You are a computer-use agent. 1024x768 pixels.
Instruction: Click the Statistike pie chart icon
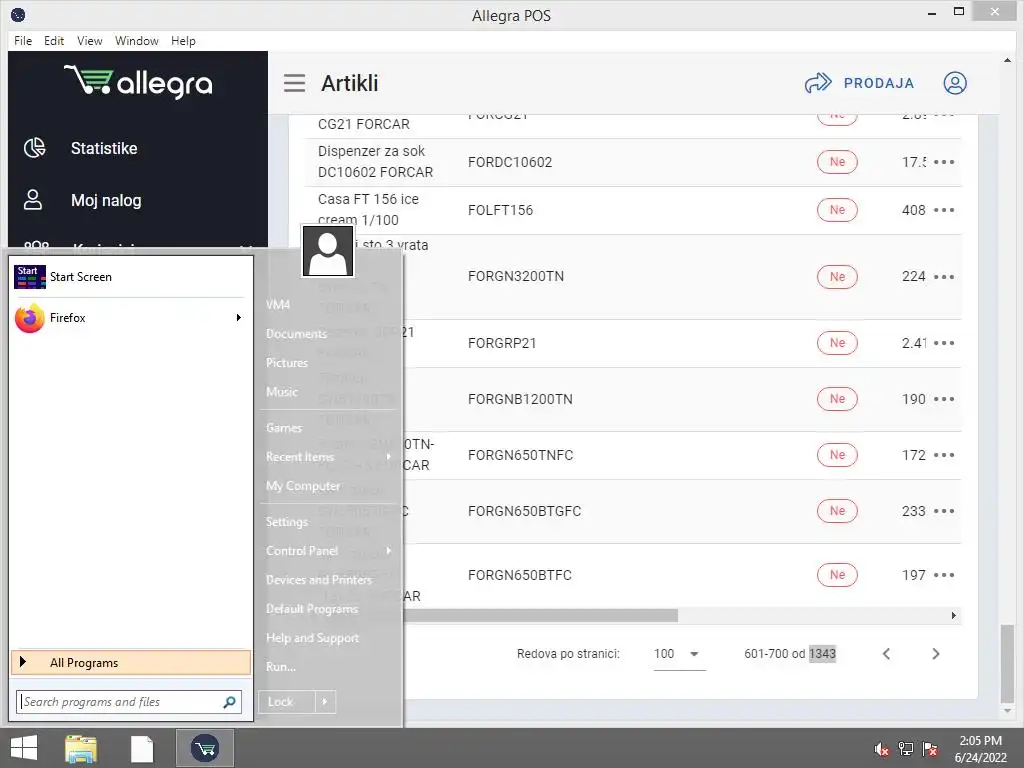coord(35,148)
